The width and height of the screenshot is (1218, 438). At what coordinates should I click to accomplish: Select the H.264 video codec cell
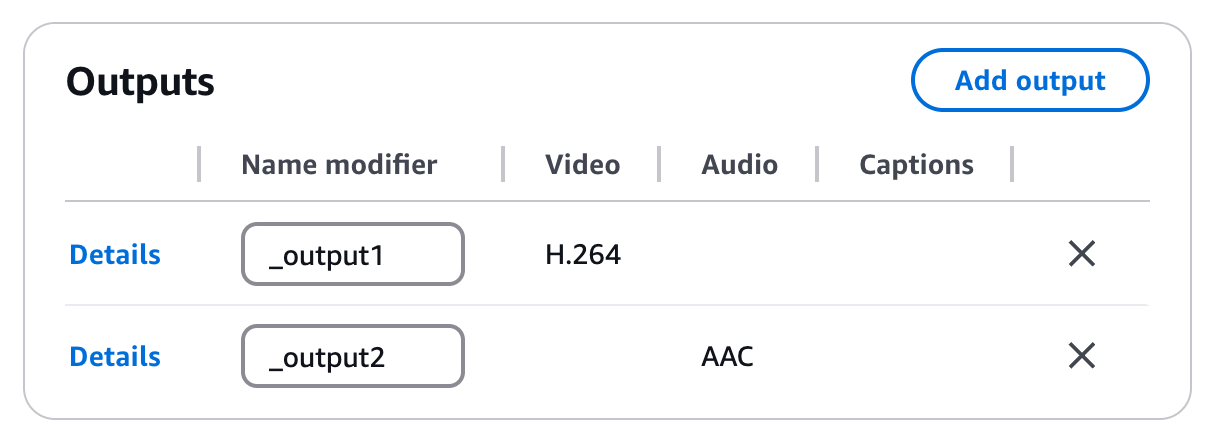click(583, 255)
